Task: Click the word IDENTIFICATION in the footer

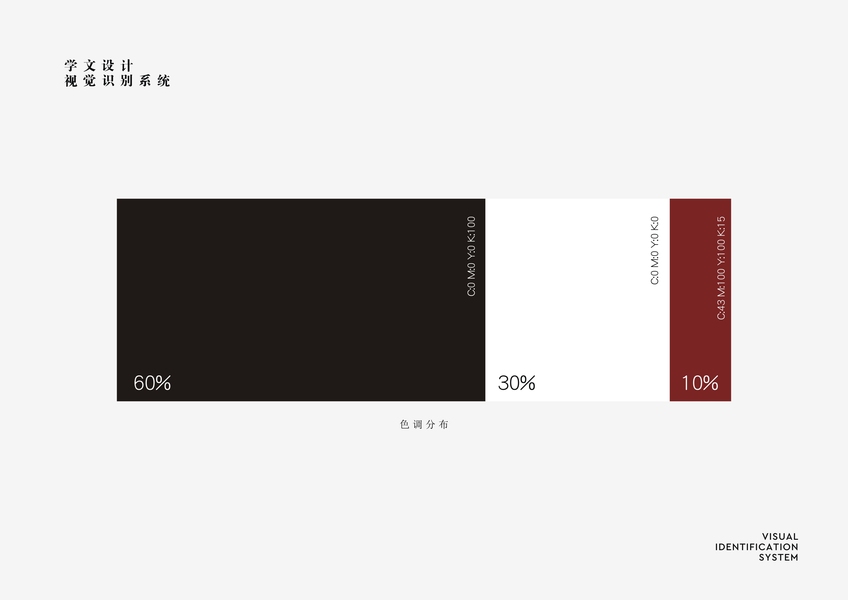Action: 757,547
